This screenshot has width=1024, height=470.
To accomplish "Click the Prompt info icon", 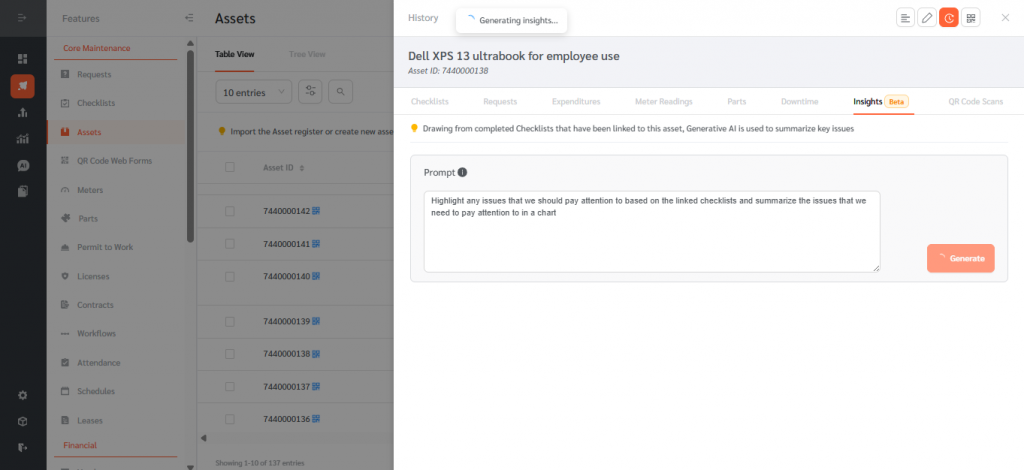I will (x=462, y=172).
